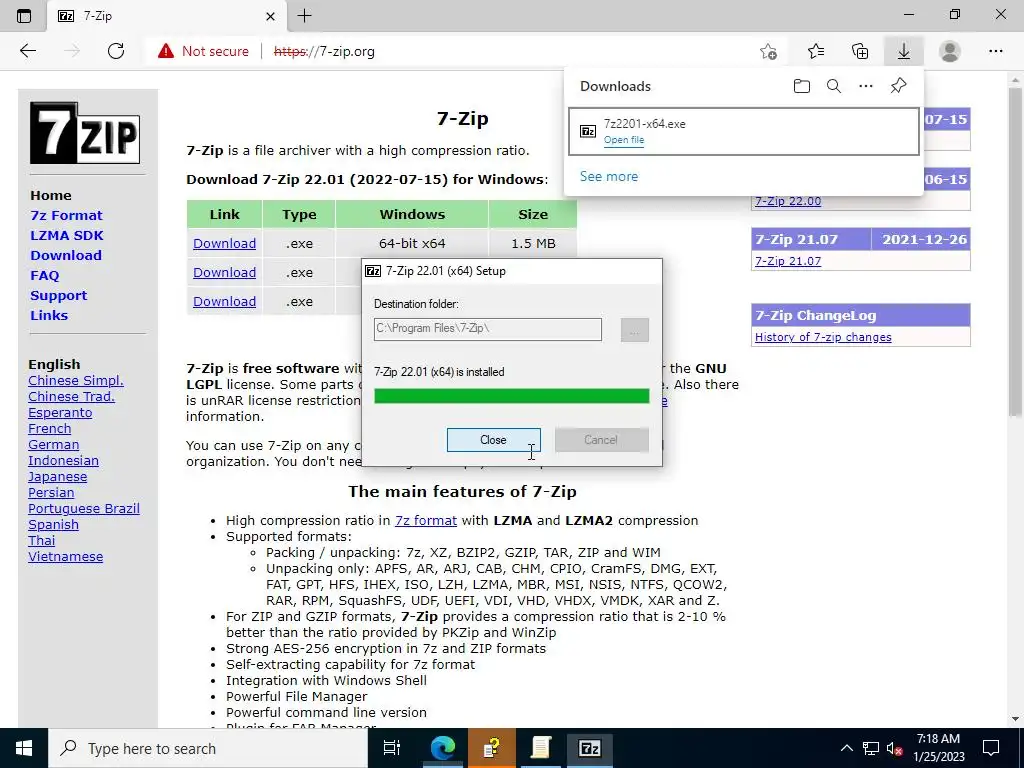Toggle the Downloads toolbar icon
The height and width of the screenshot is (768, 1024).
pos(904,51)
